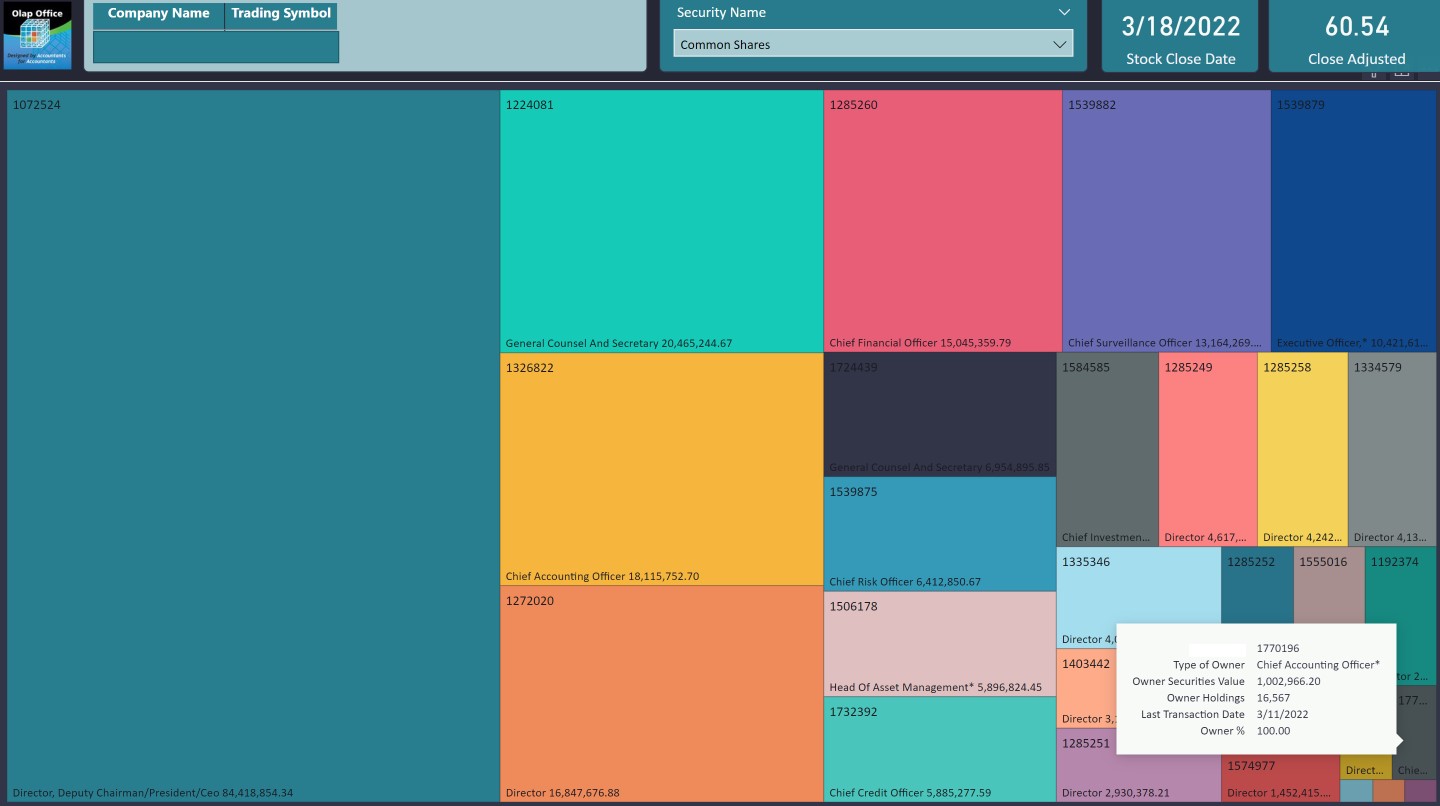Sort by the Company Name column header
The image size is (1440, 806).
[159, 15]
